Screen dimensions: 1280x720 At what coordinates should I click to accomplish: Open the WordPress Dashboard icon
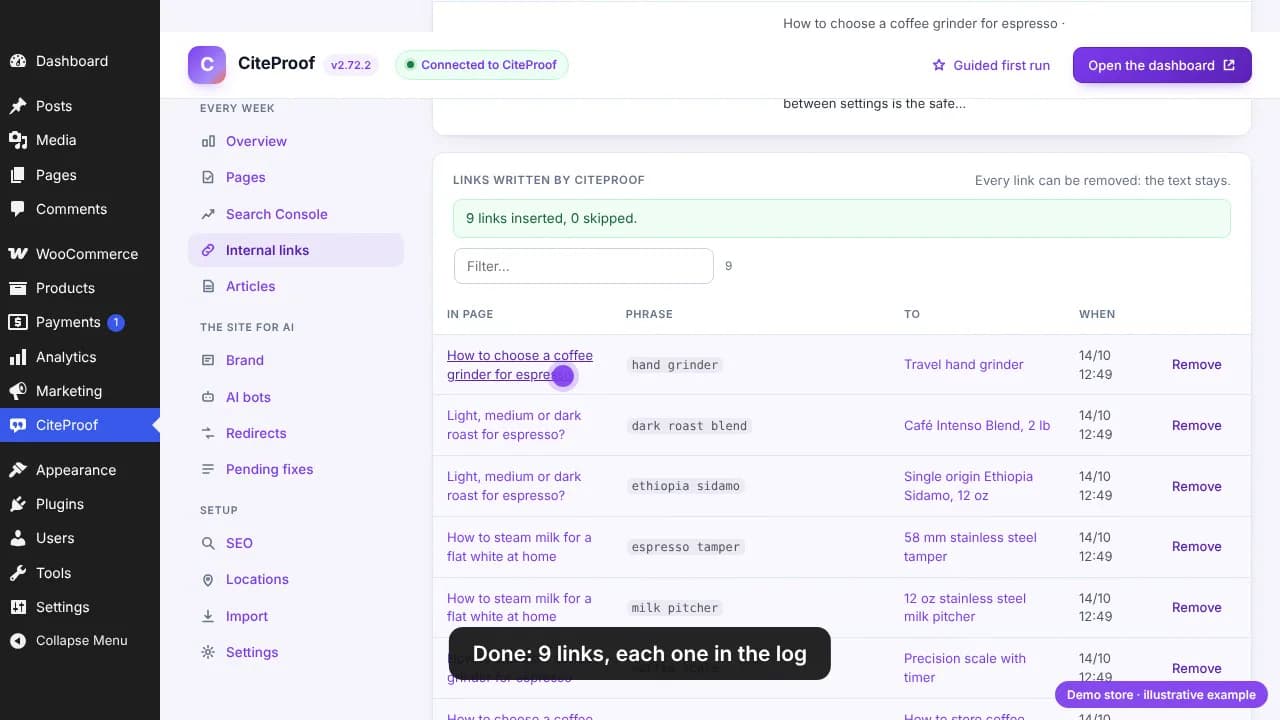pyautogui.click(x=17, y=61)
